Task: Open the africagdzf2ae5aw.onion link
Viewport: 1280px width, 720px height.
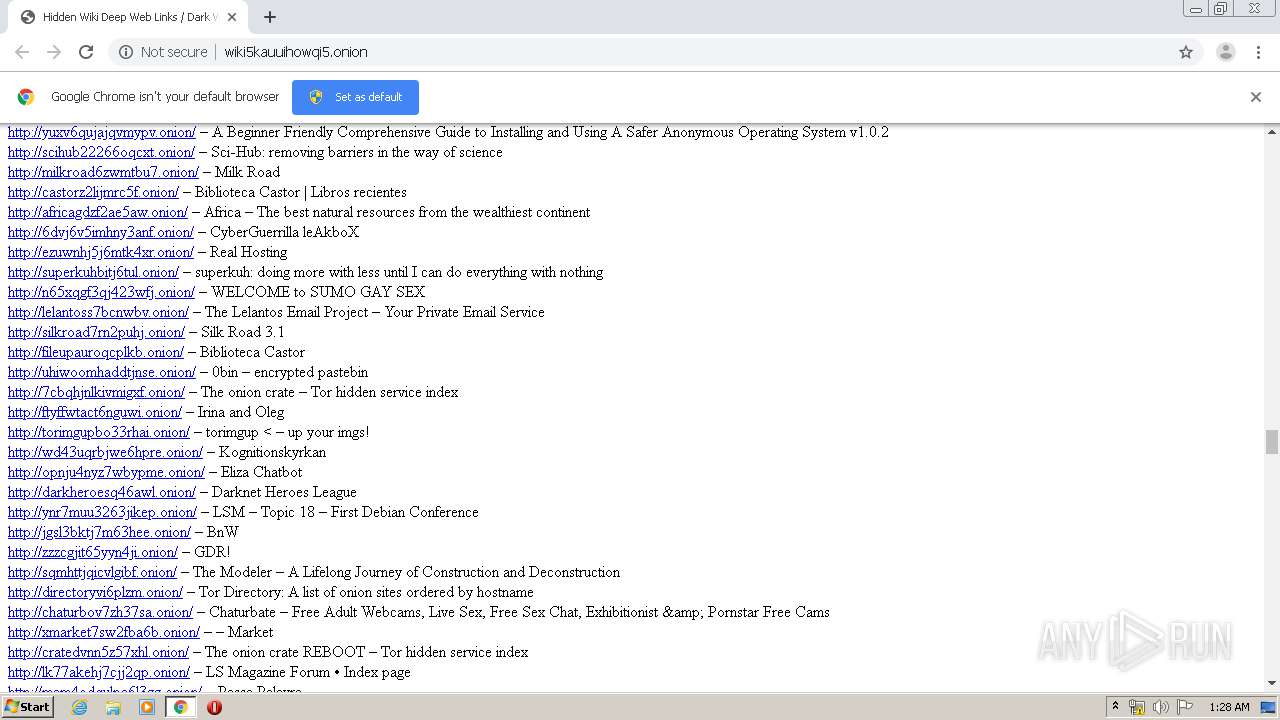Action: coord(98,212)
